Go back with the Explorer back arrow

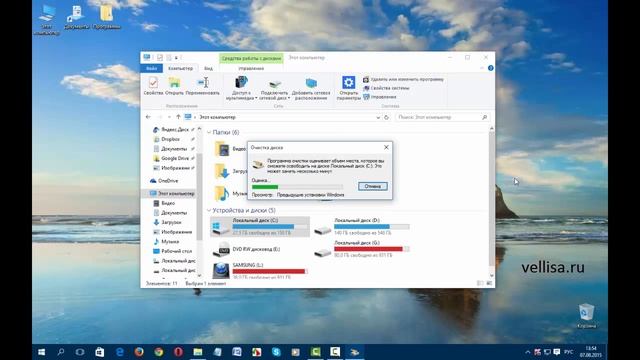click(148, 117)
